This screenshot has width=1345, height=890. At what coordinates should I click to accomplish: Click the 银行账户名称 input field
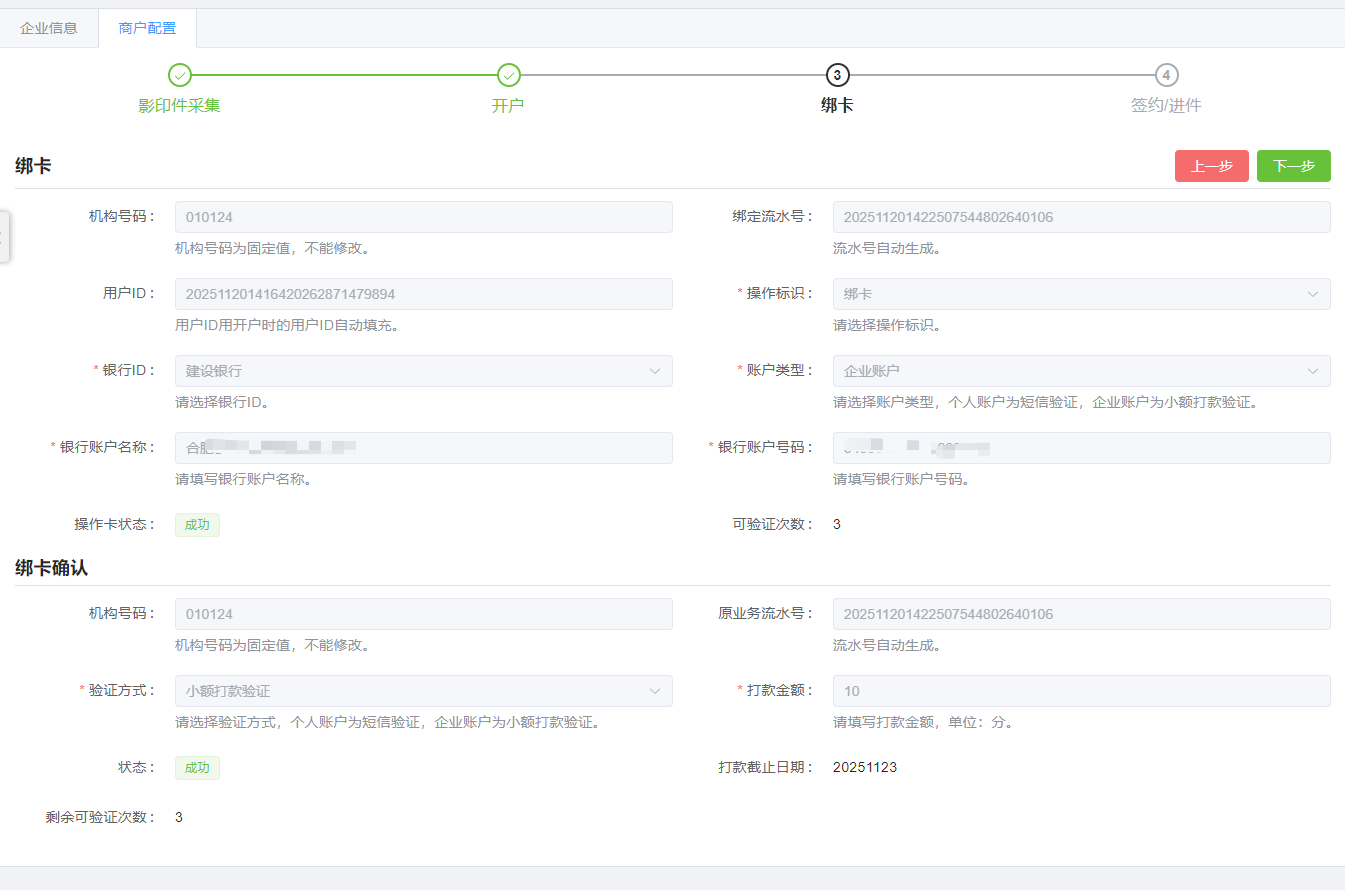click(423, 448)
